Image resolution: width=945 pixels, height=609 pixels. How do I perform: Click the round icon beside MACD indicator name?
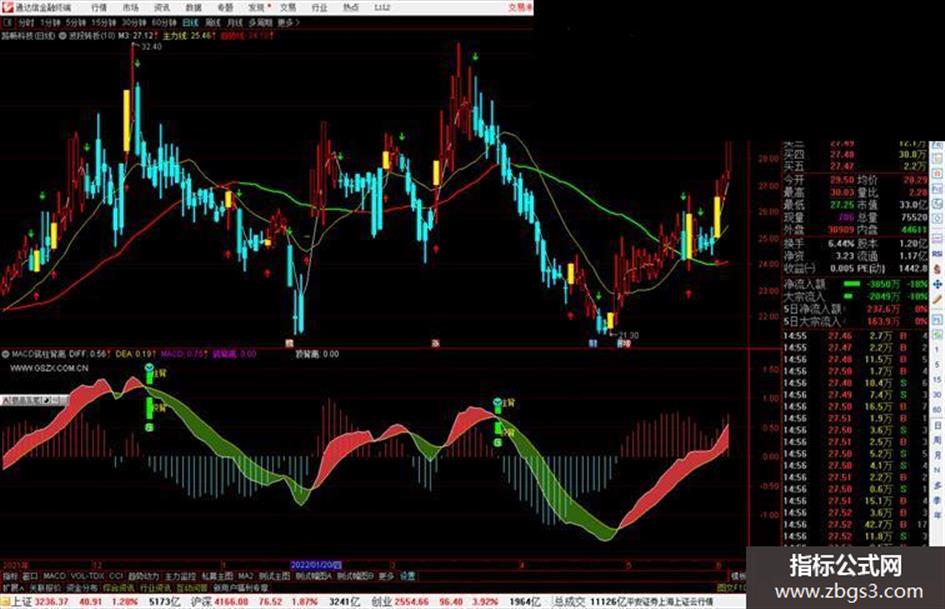click(x=5, y=354)
